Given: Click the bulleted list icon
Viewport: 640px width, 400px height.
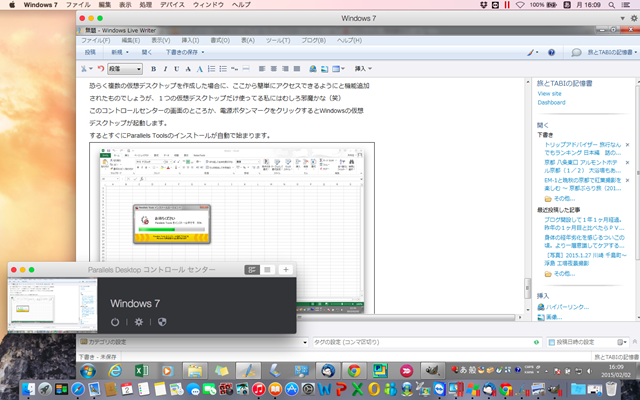Looking at the screenshot, I should coord(223,69).
